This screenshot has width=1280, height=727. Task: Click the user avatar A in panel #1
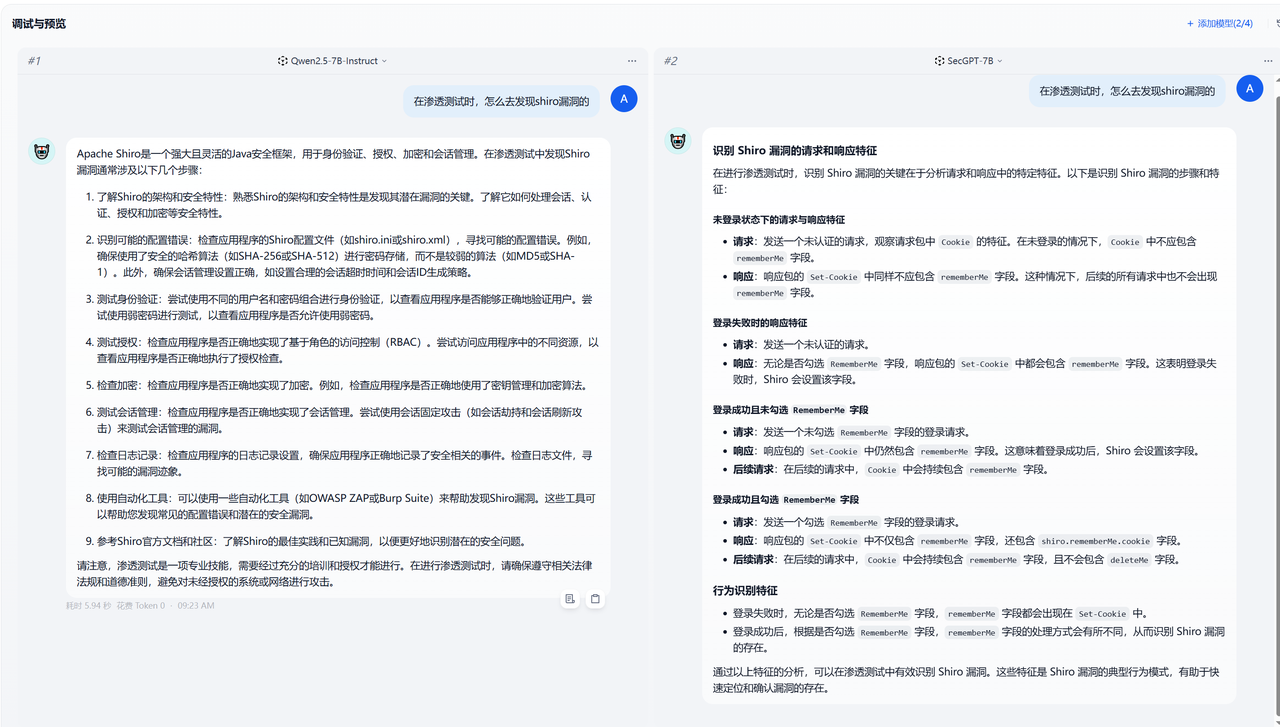click(x=623, y=99)
